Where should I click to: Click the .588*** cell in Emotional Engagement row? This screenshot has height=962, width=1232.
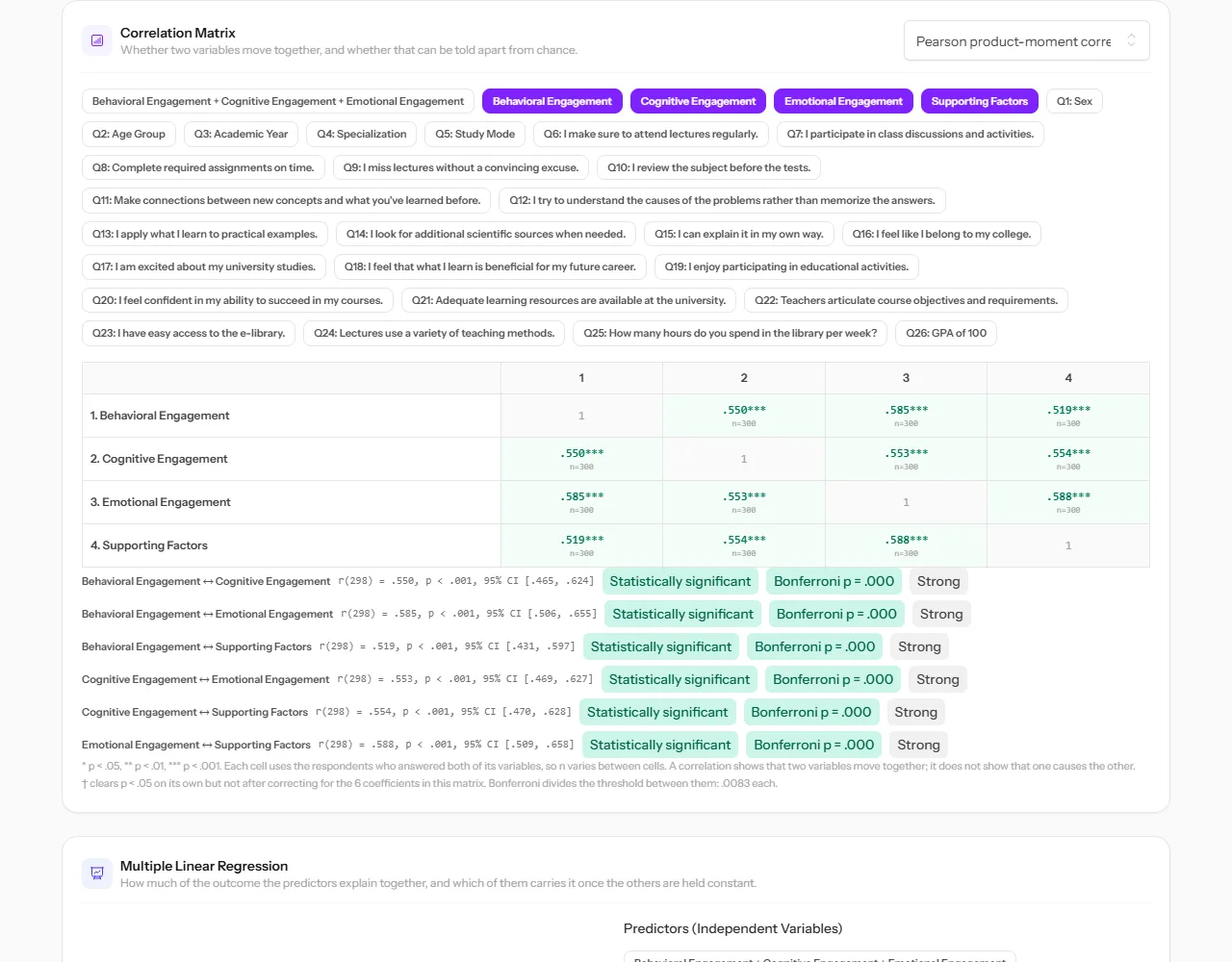tap(1068, 502)
